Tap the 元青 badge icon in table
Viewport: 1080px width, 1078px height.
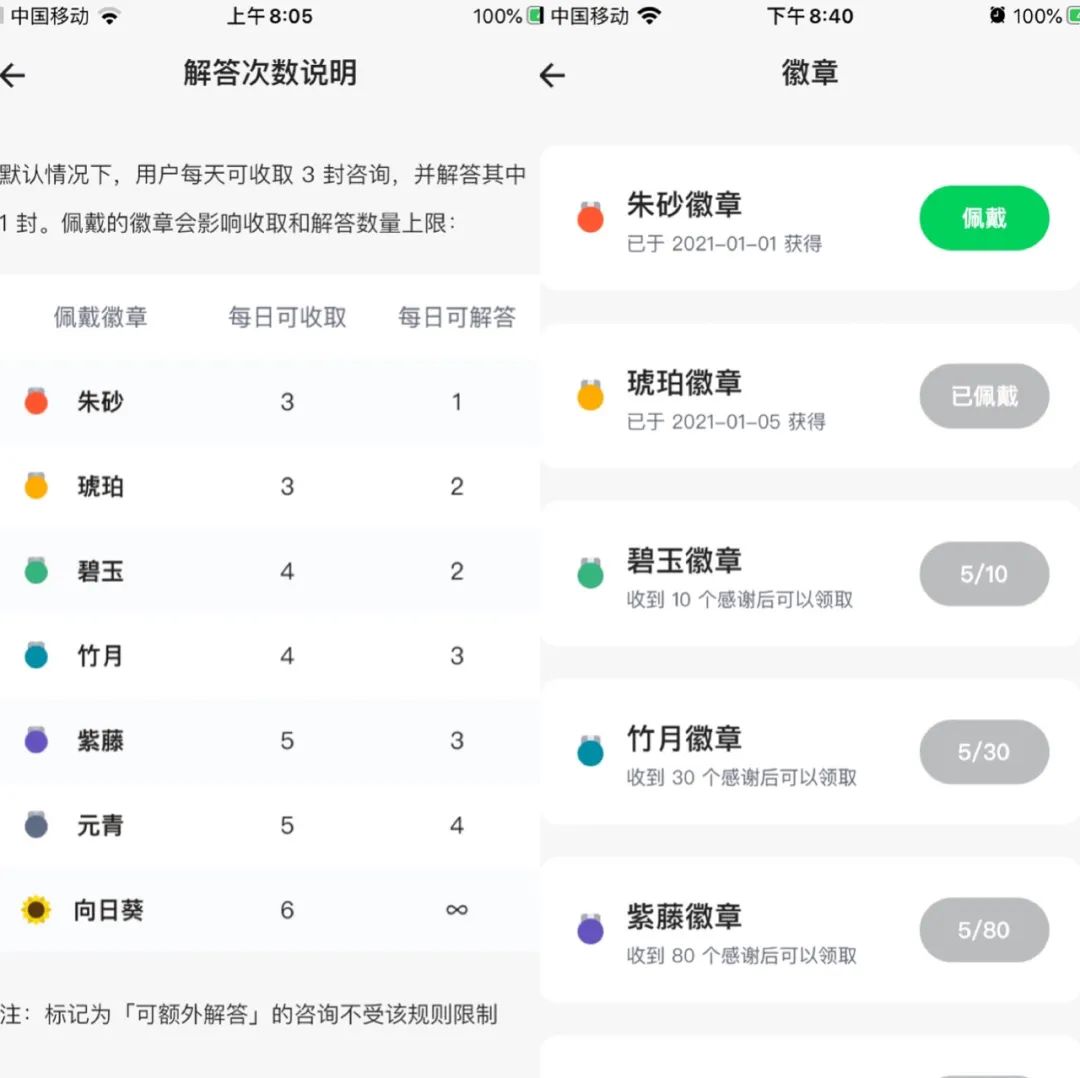coord(36,825)
